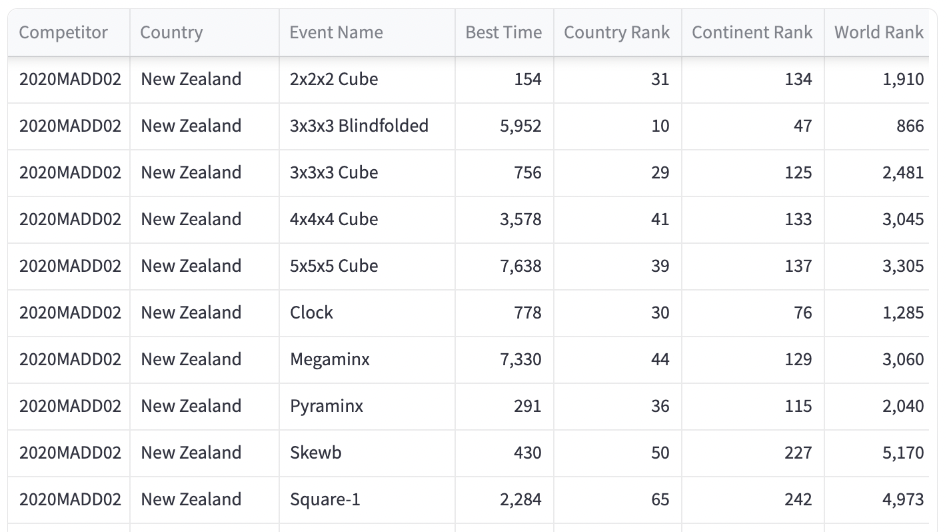Image resolution: width=946 pixels, height=532 pixels.
Task: Click the Square-1 event cell
Action: (x=325, y=499)
